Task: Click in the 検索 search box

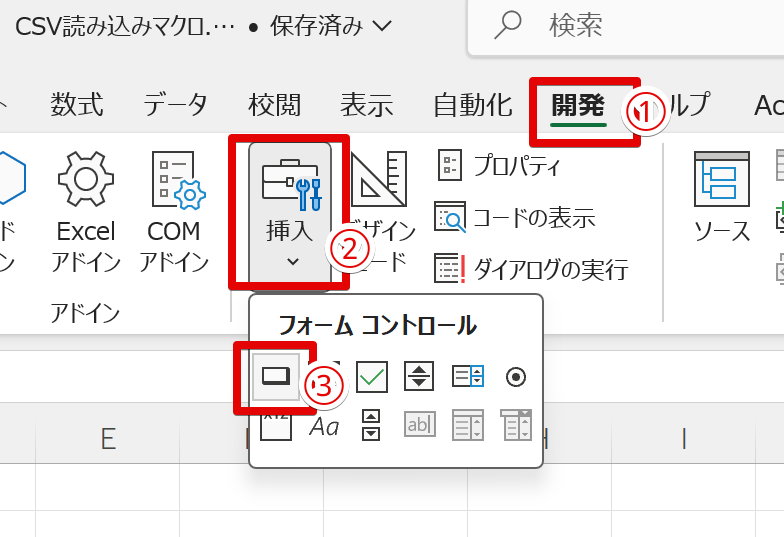Action: 626,25
